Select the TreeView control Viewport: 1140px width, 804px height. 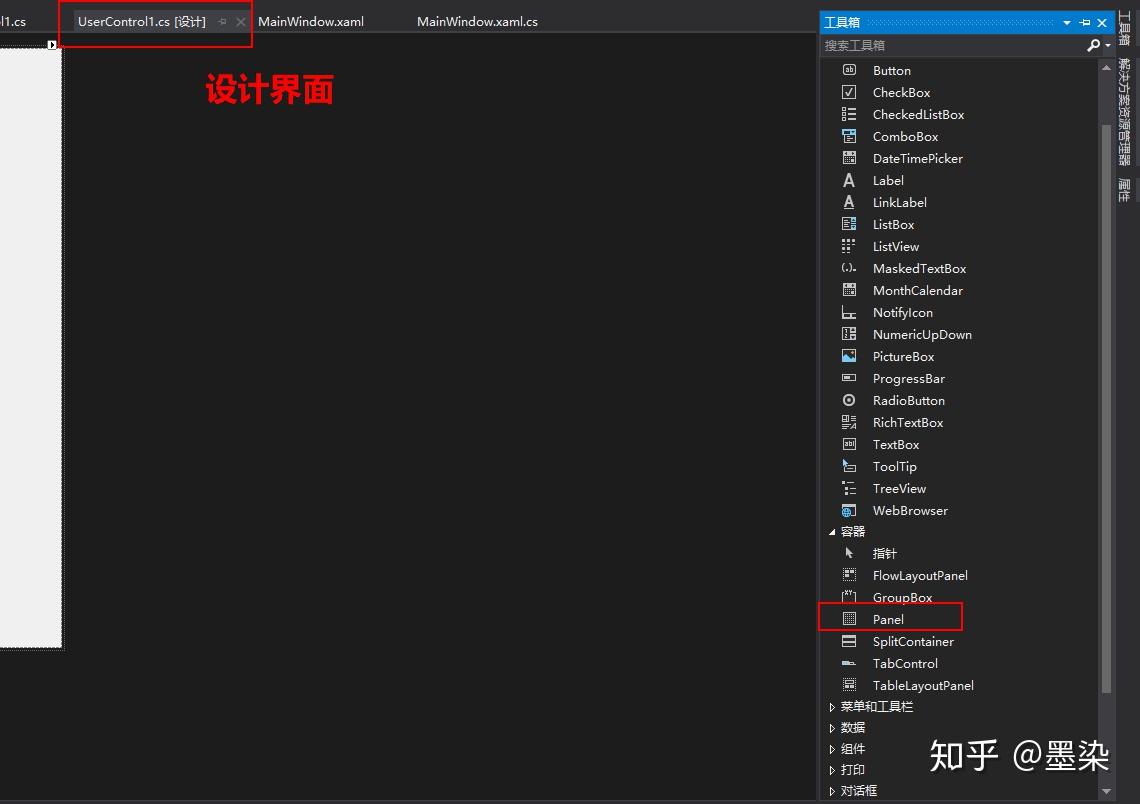(x=899, y=488)
